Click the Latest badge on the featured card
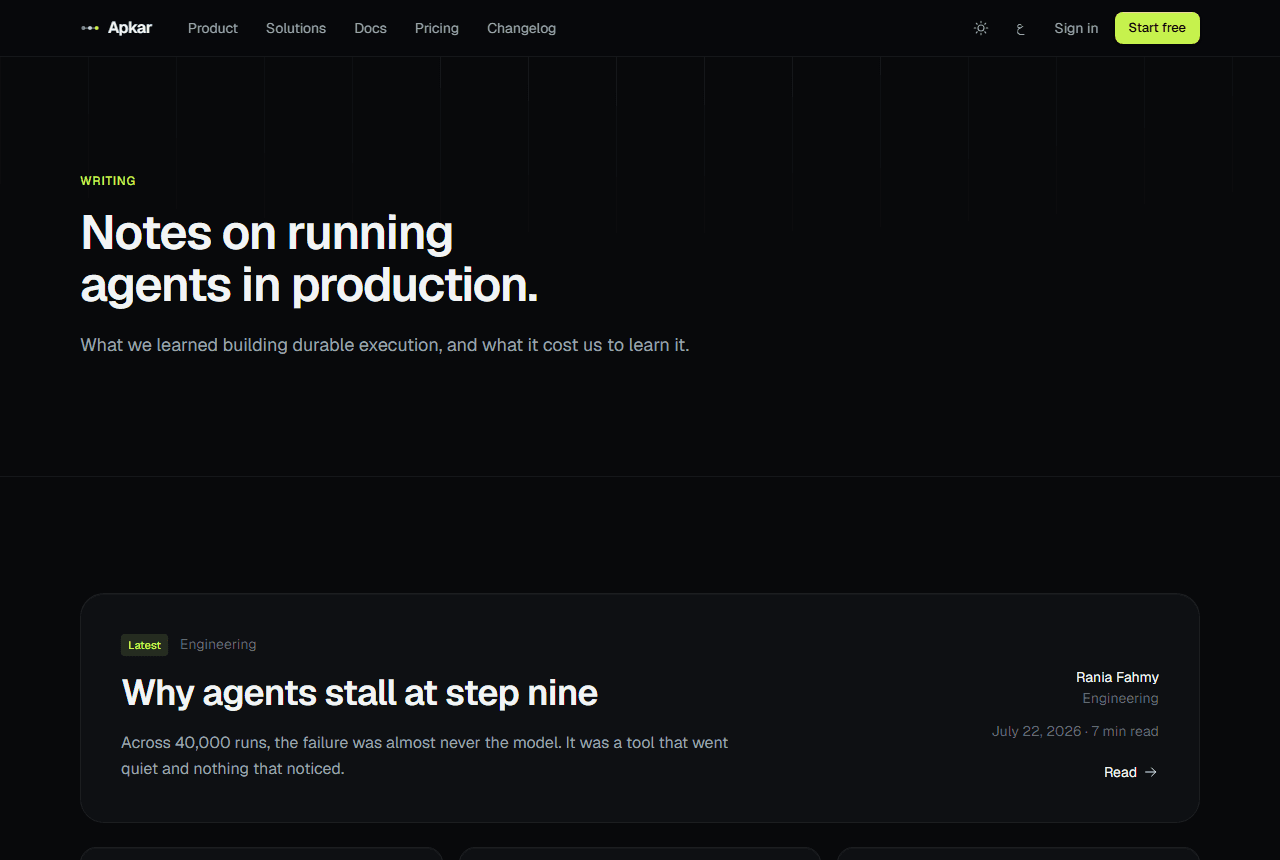The image size is (1280, 860). click(144, 645)
